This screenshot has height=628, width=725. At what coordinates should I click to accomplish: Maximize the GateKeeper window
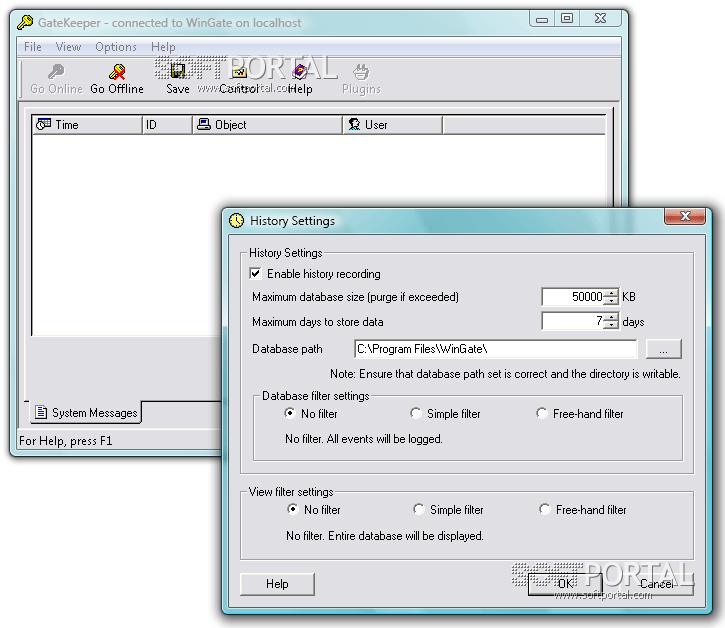[567, 18]
